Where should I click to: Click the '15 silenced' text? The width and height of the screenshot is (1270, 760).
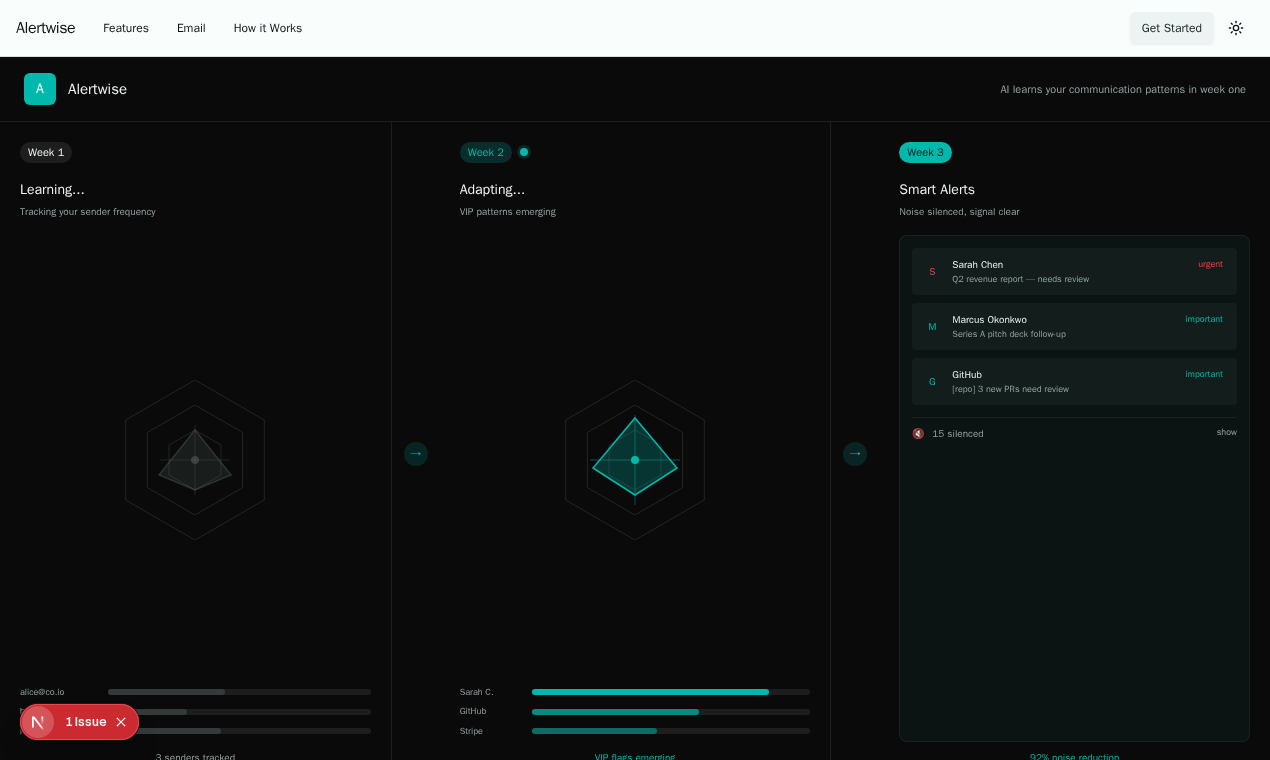[x=958, y=433]
